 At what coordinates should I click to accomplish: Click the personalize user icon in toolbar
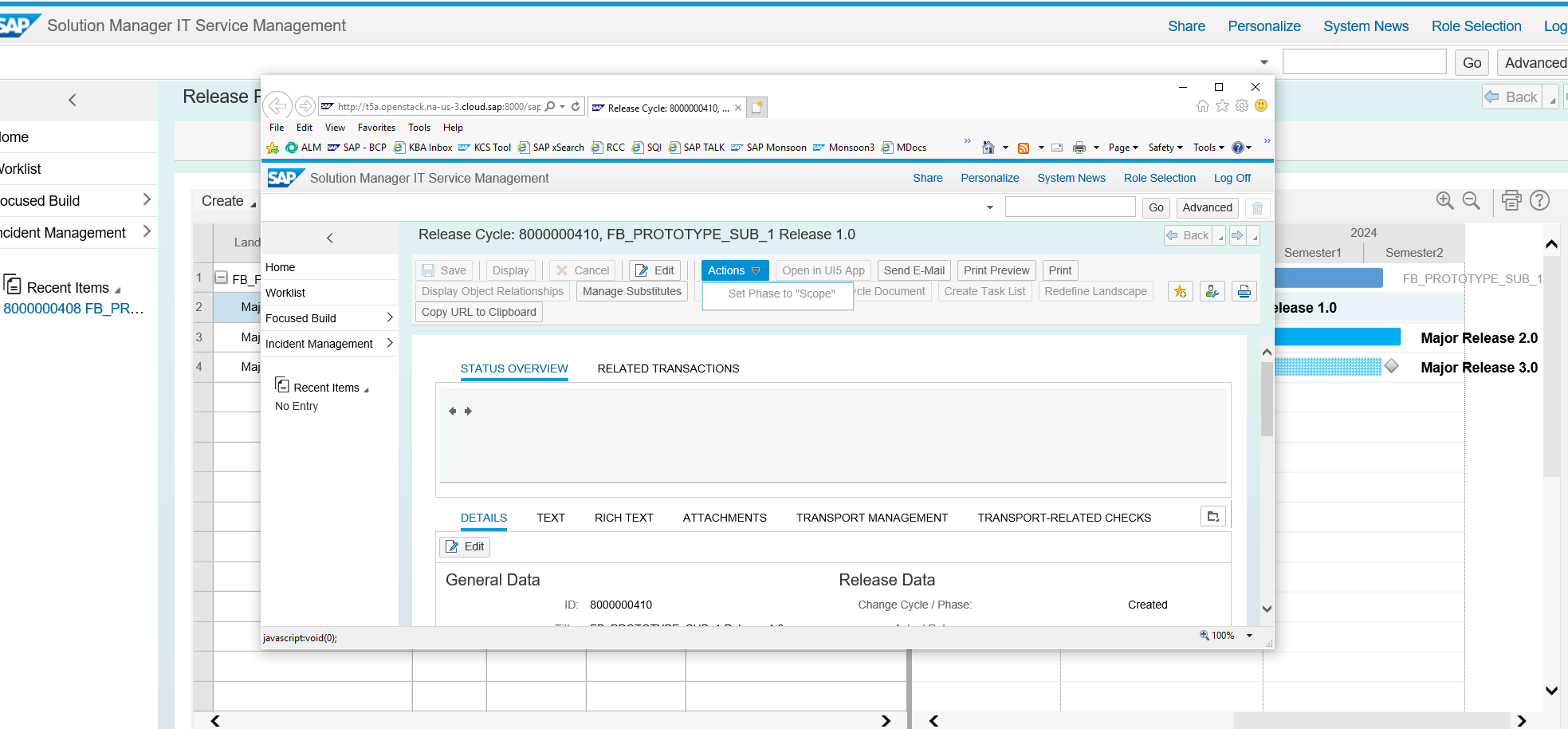point(1212,291)
